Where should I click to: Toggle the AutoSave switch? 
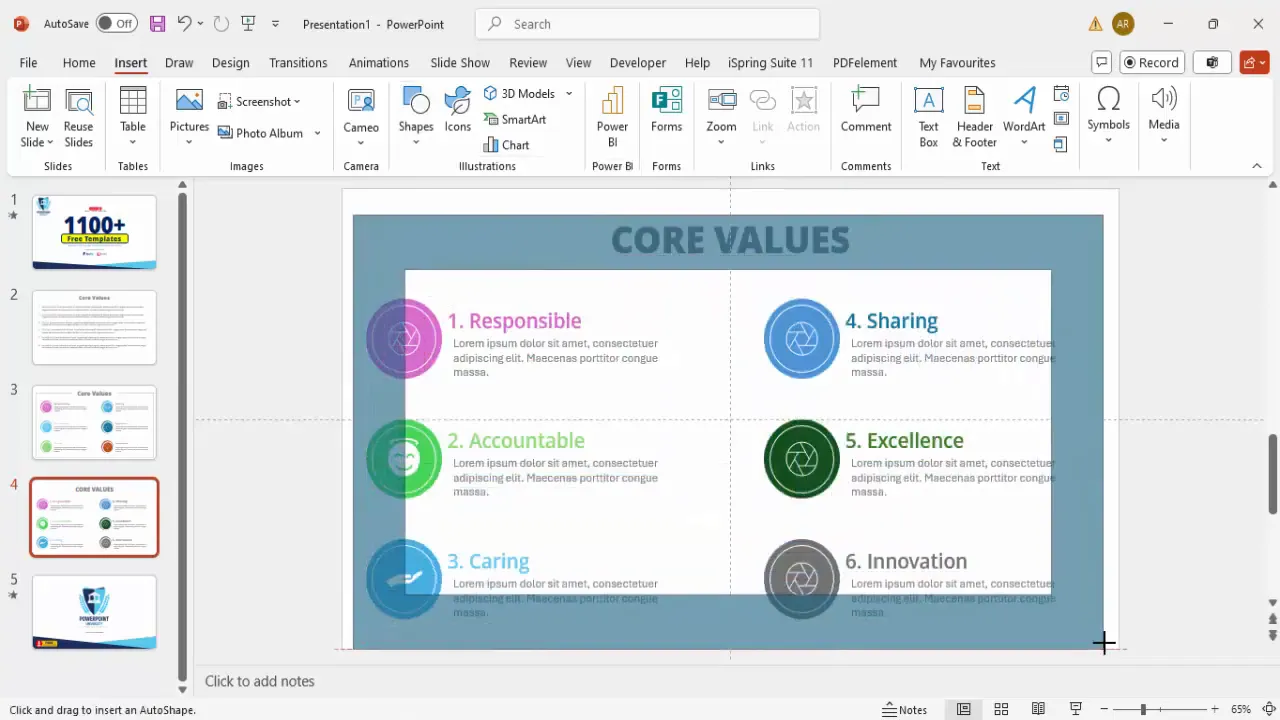[118, 23]
